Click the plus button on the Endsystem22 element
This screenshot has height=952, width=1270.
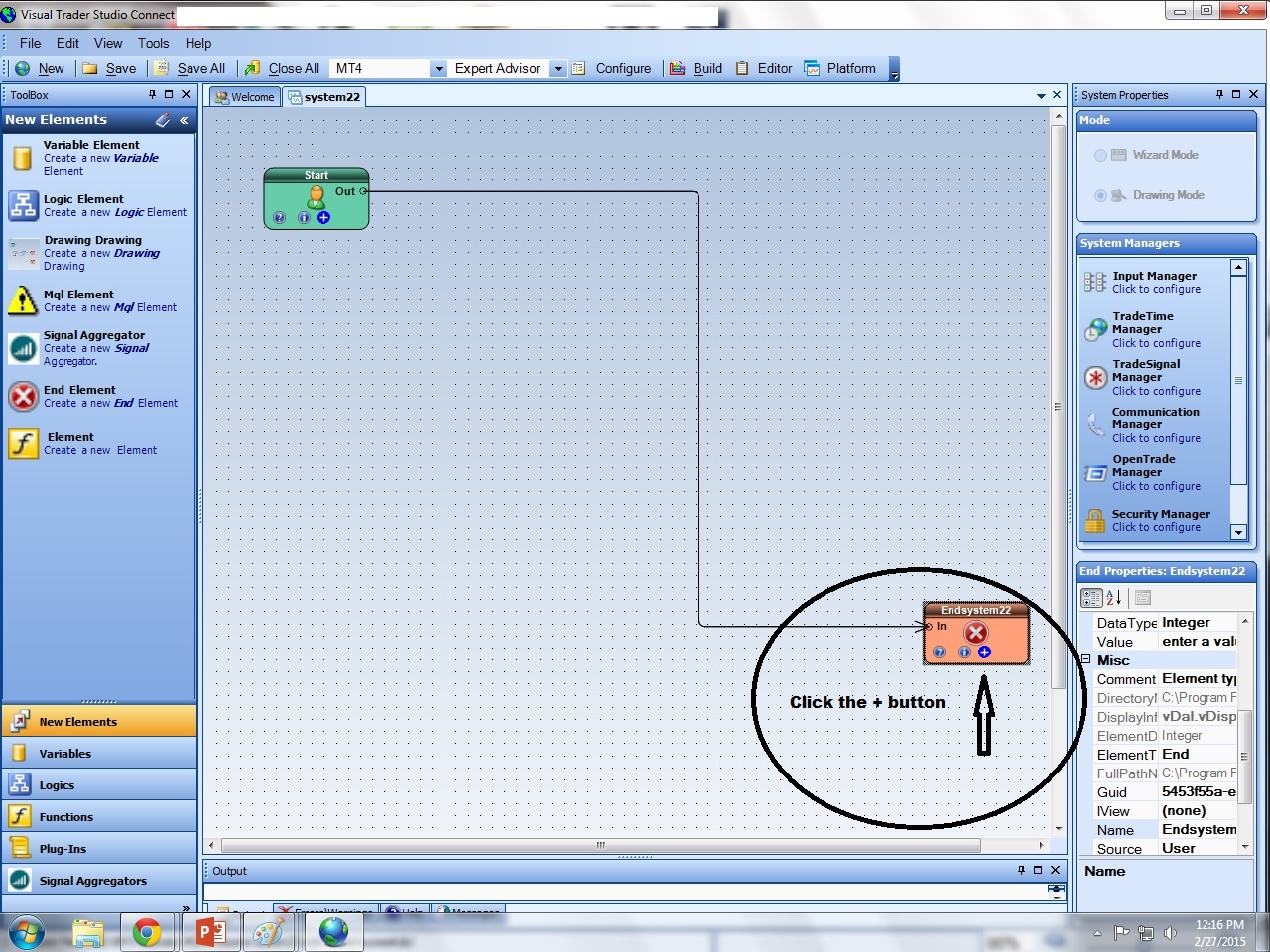coord(984,652)
